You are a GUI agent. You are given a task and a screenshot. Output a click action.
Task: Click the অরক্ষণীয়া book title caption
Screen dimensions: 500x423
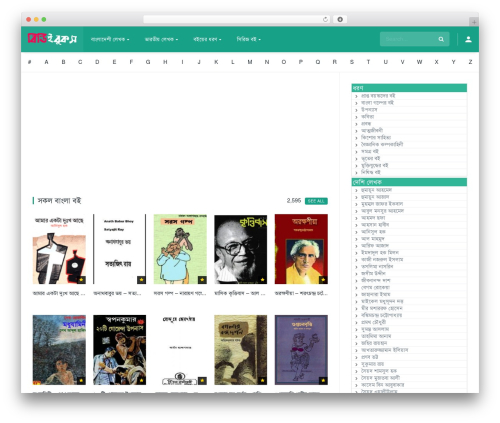coord(301,293)
